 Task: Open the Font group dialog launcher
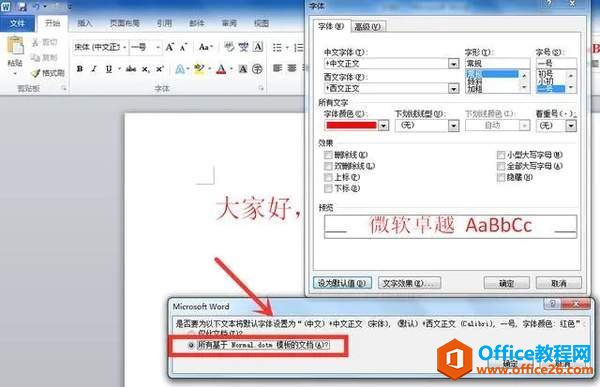[x=261, y=89]
